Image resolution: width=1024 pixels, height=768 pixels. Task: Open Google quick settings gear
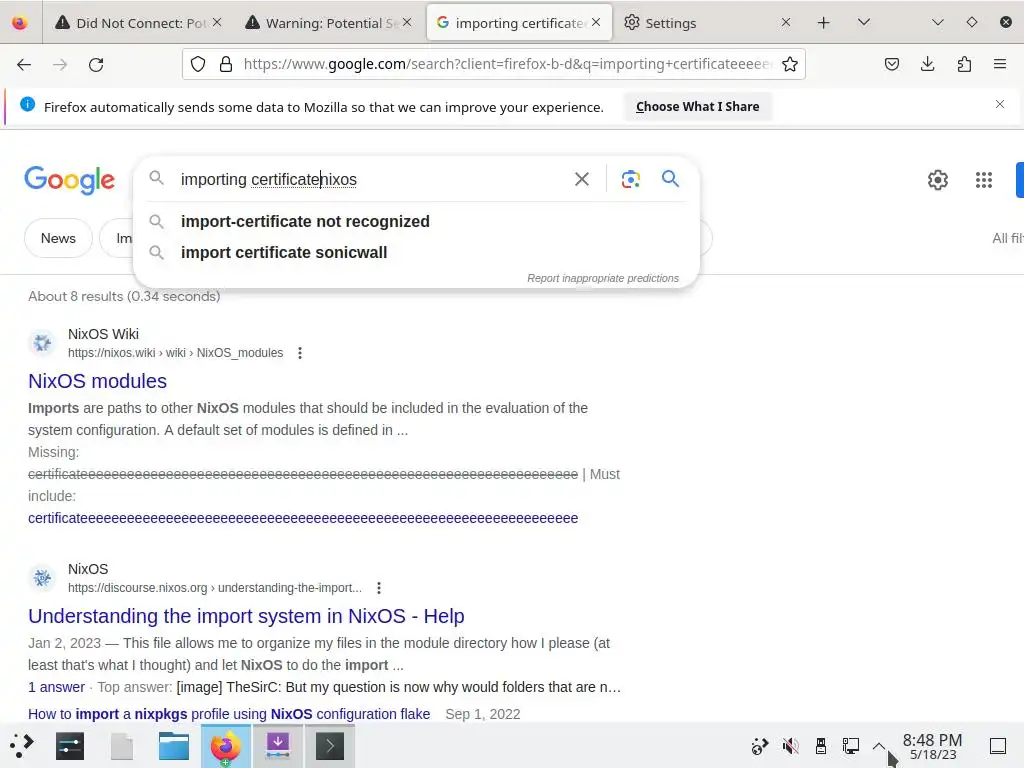pyautogui.click(x=938, y=180)
